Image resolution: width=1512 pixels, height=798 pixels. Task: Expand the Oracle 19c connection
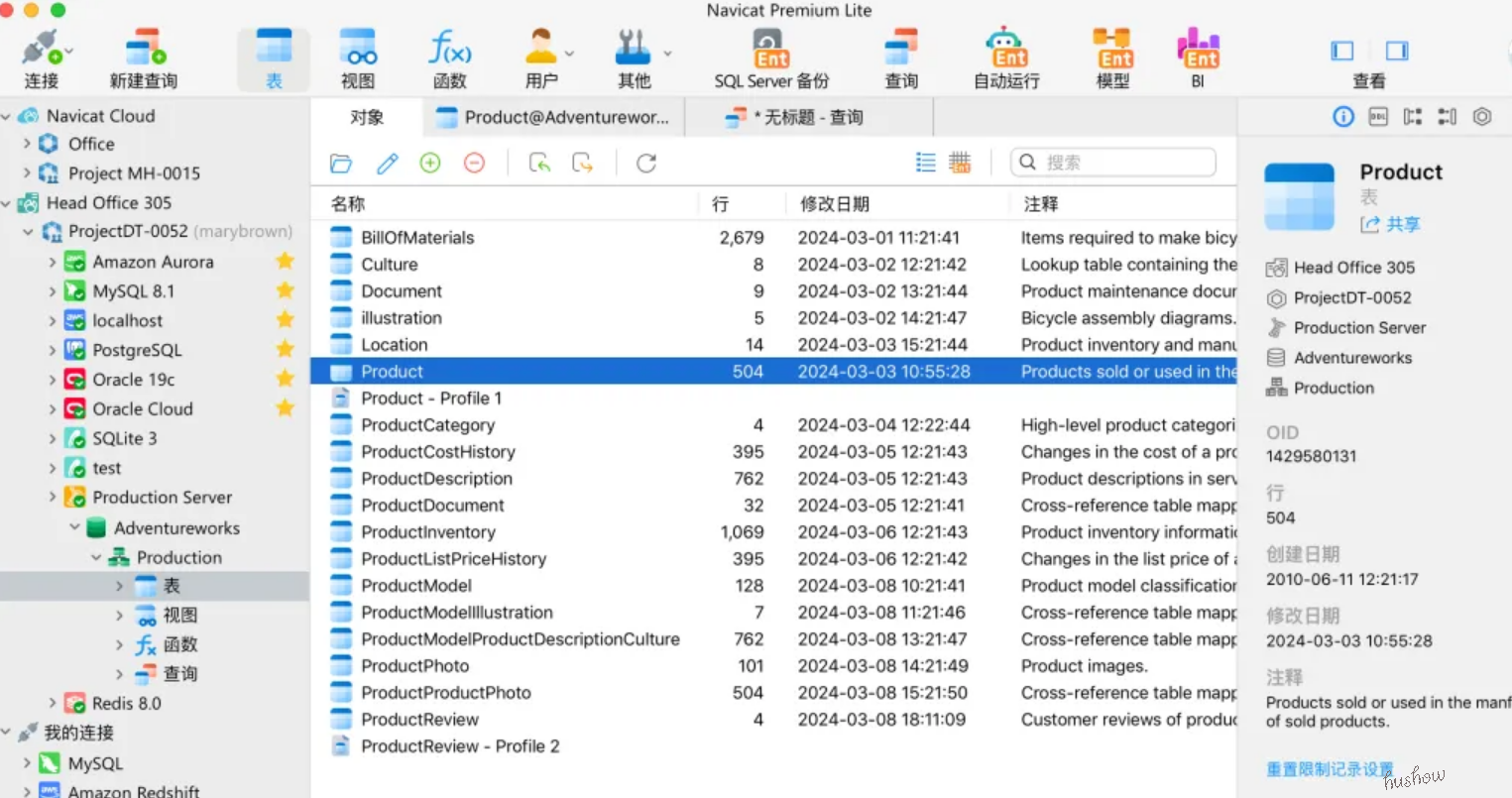coord(53,380)
